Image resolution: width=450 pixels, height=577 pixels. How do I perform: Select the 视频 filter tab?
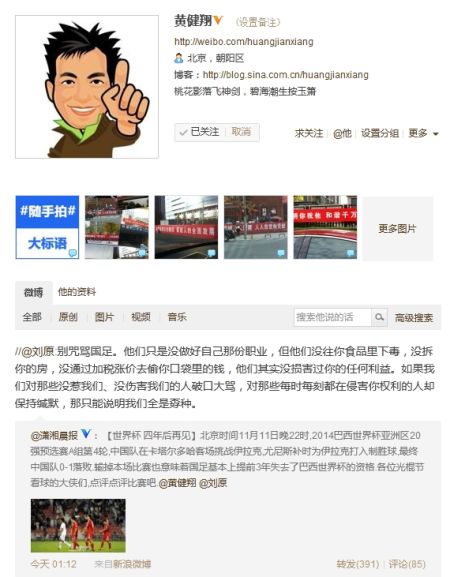point(141,317)
